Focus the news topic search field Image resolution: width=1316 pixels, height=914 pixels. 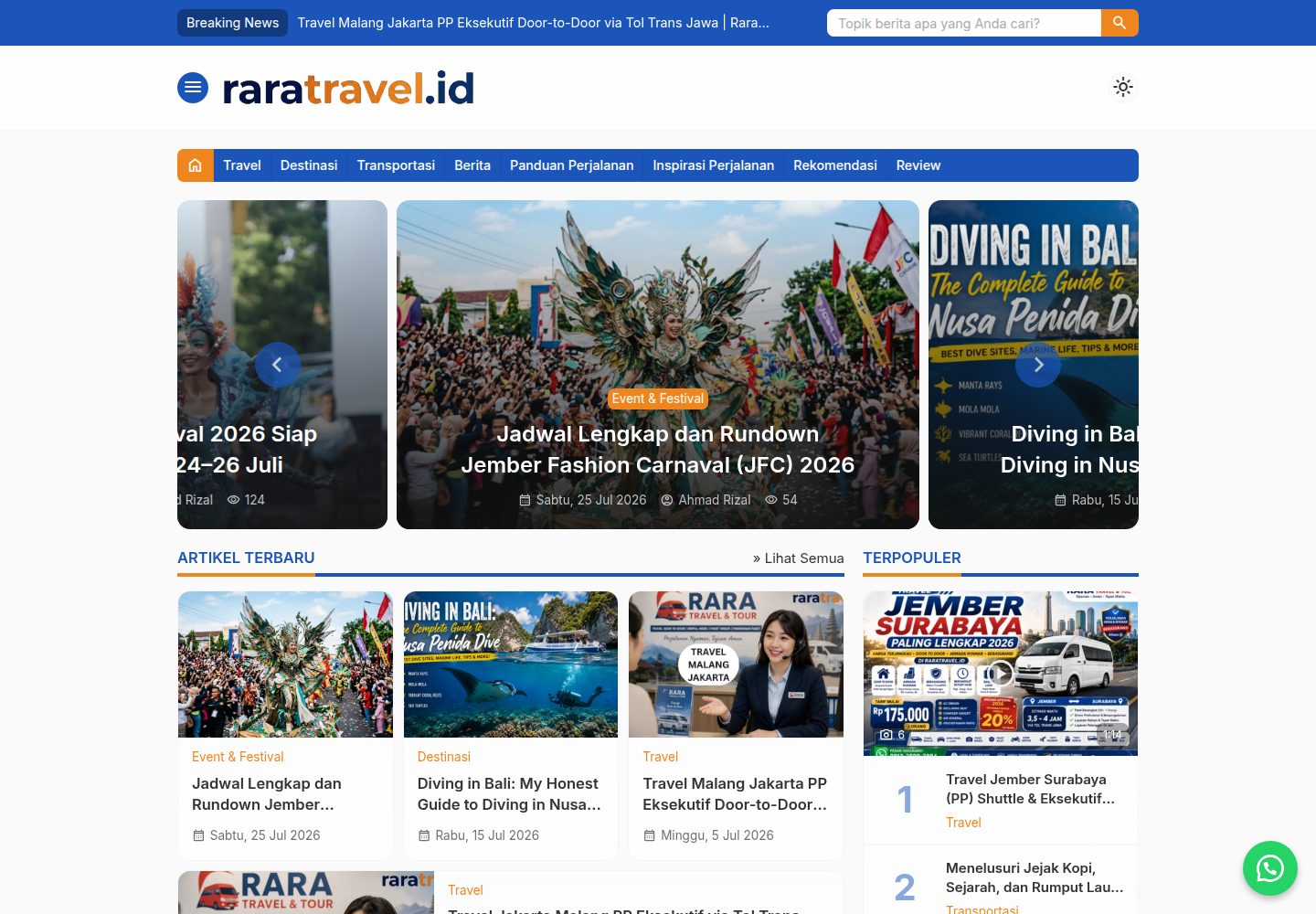964,23
